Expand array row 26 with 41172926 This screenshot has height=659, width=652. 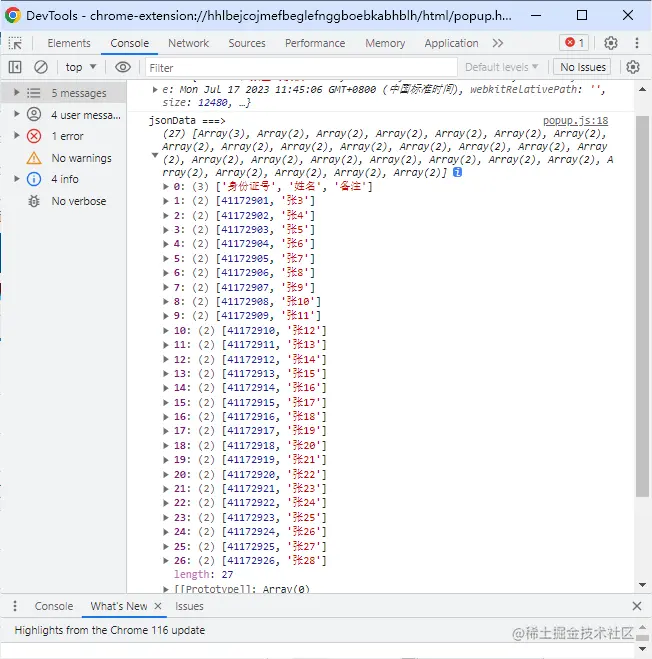click(166, 560)
